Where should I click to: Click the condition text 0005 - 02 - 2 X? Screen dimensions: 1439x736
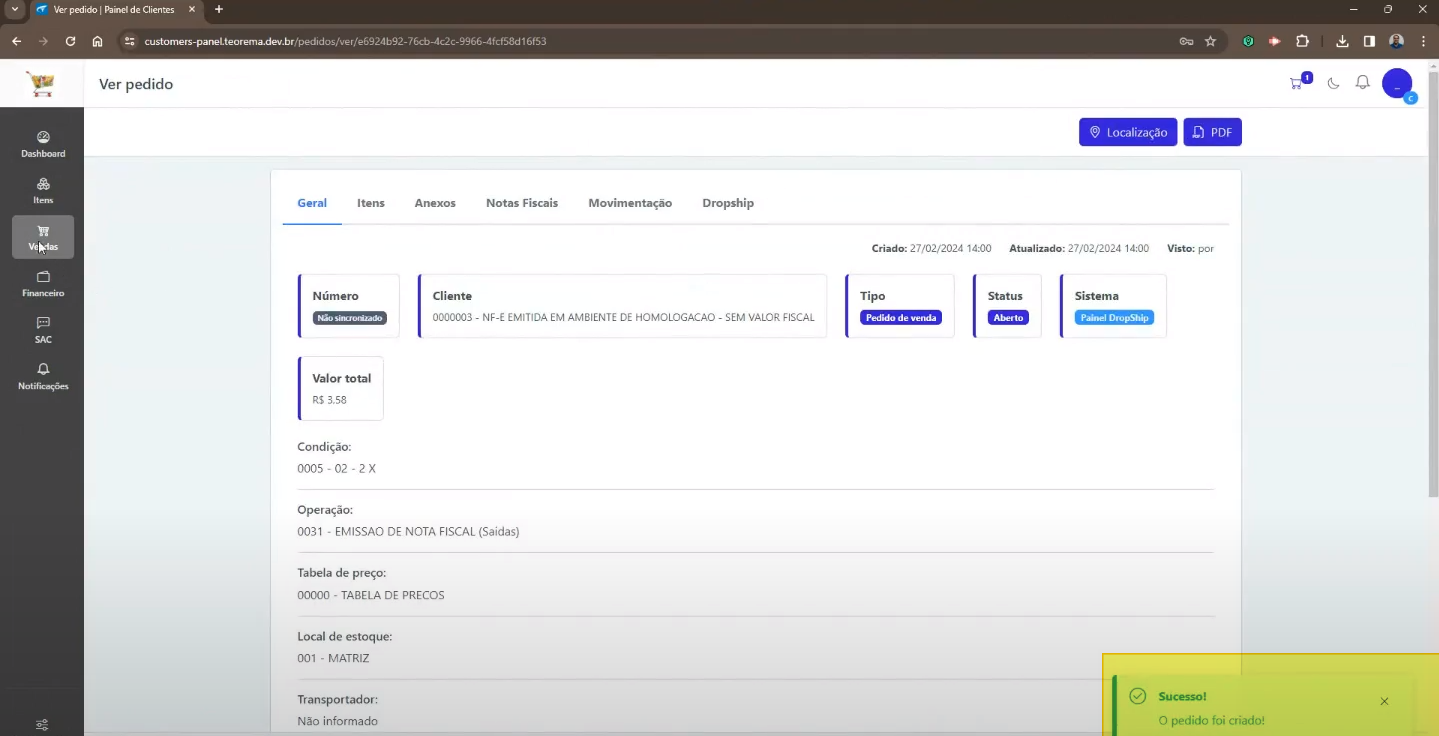(336, 468)
